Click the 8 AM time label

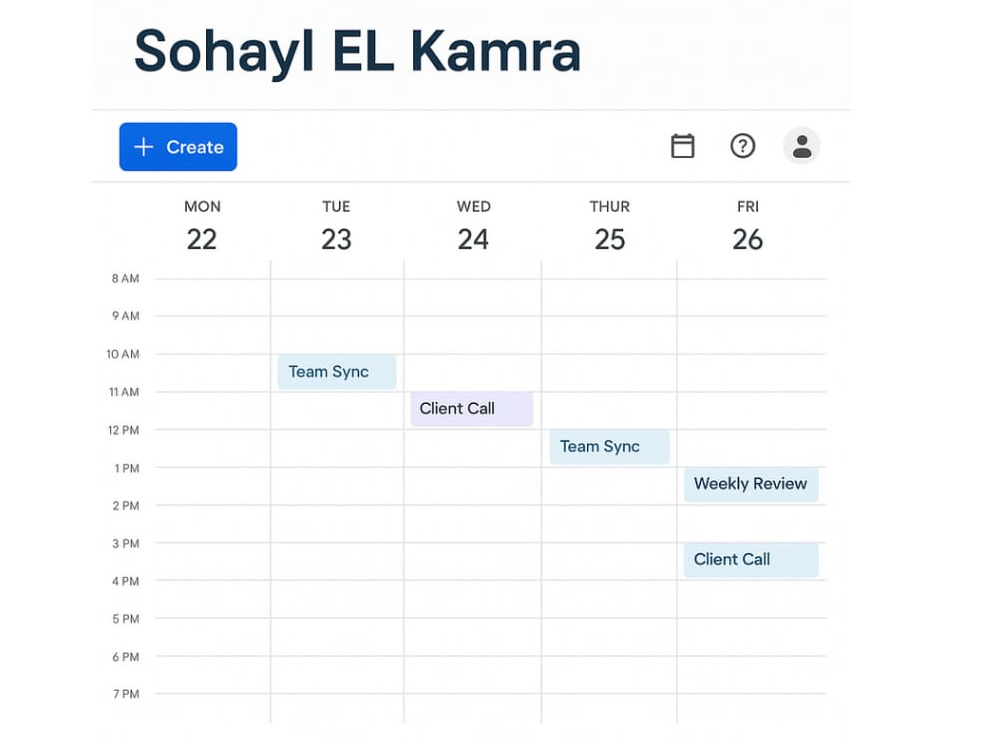click(x=126, y=279)
